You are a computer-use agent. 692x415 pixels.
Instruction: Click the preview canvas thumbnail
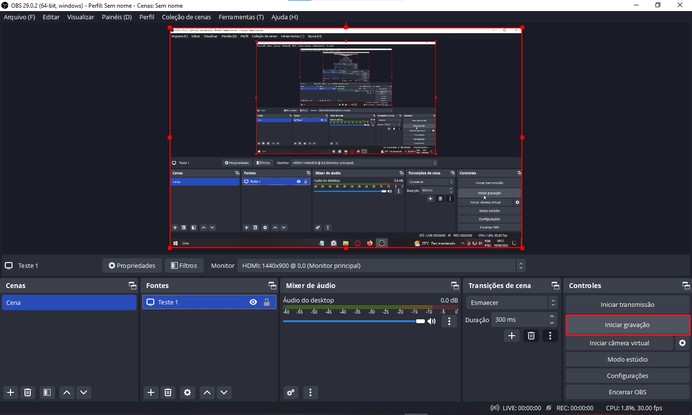[346, 137]
